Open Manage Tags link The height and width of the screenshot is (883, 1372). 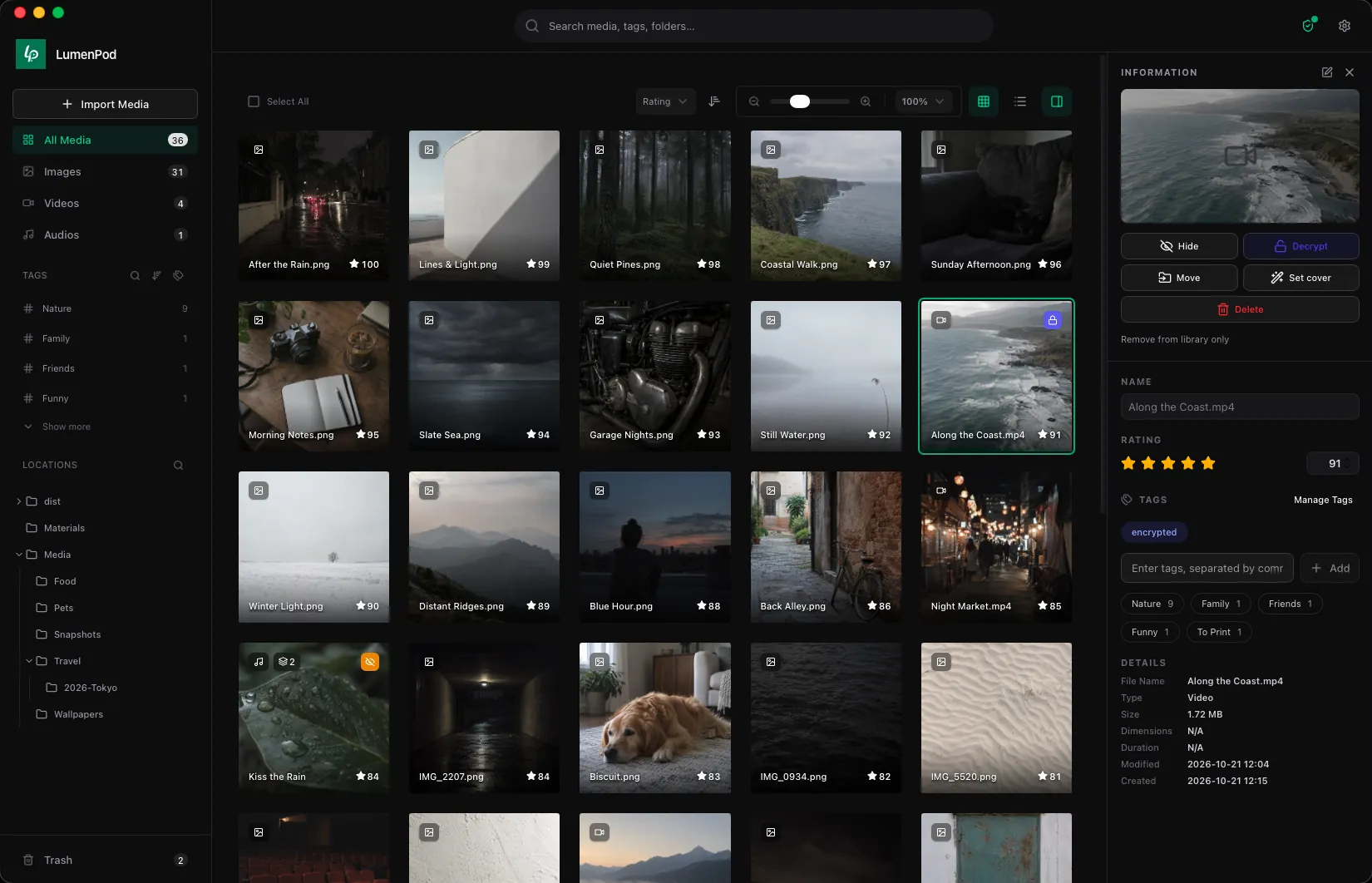[x=1323, y=500]
